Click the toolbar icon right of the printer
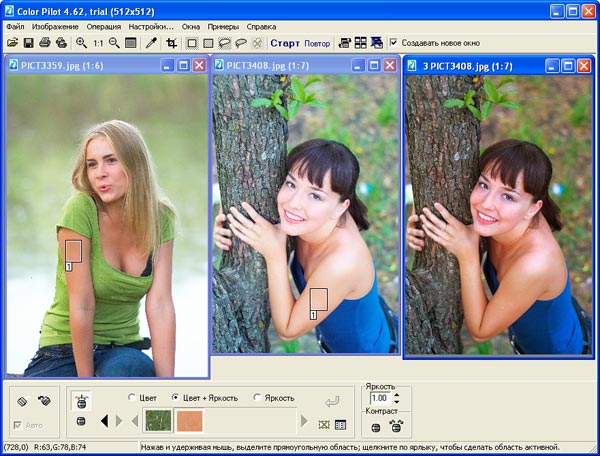600x456 pixels. [61, 43]
